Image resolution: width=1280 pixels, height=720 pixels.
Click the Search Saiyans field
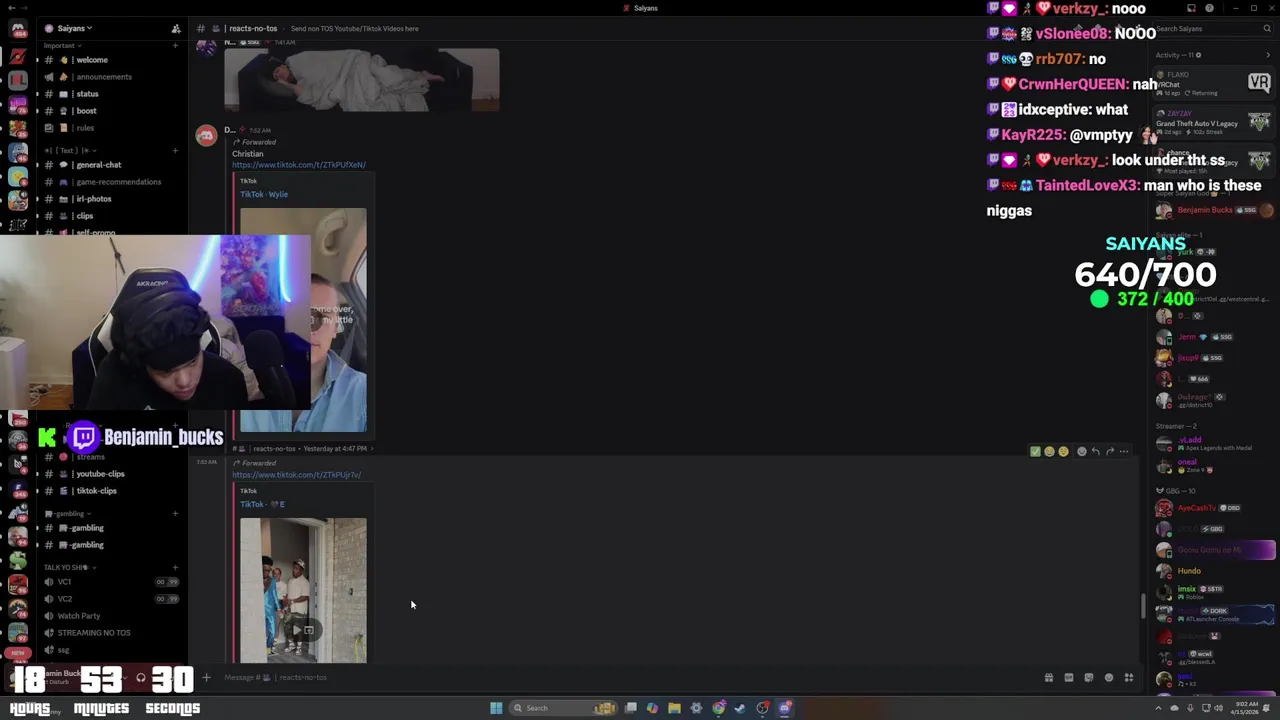coord(1211,29)
